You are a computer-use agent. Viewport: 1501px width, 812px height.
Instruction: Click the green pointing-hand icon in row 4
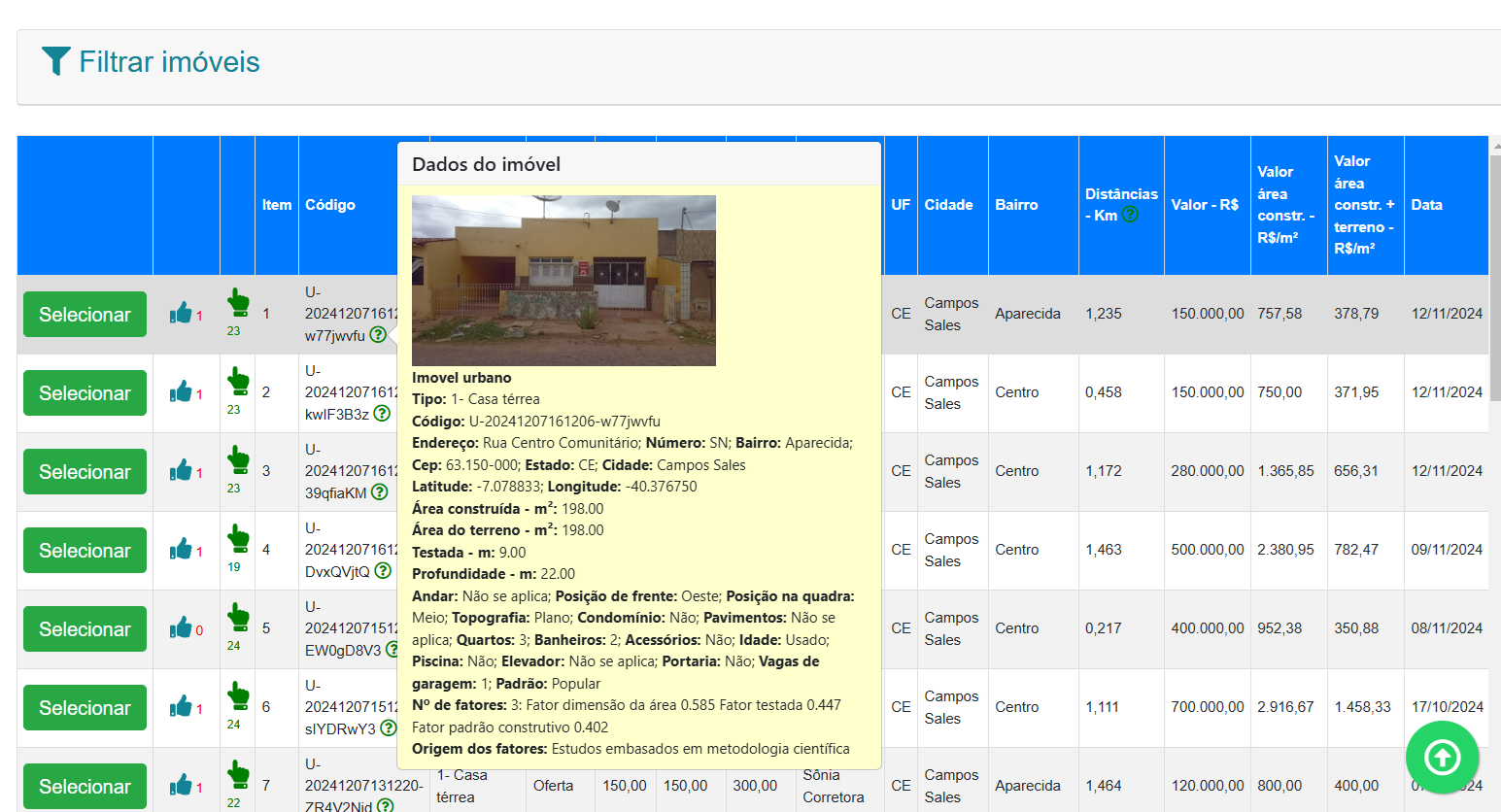pos(238,538)
